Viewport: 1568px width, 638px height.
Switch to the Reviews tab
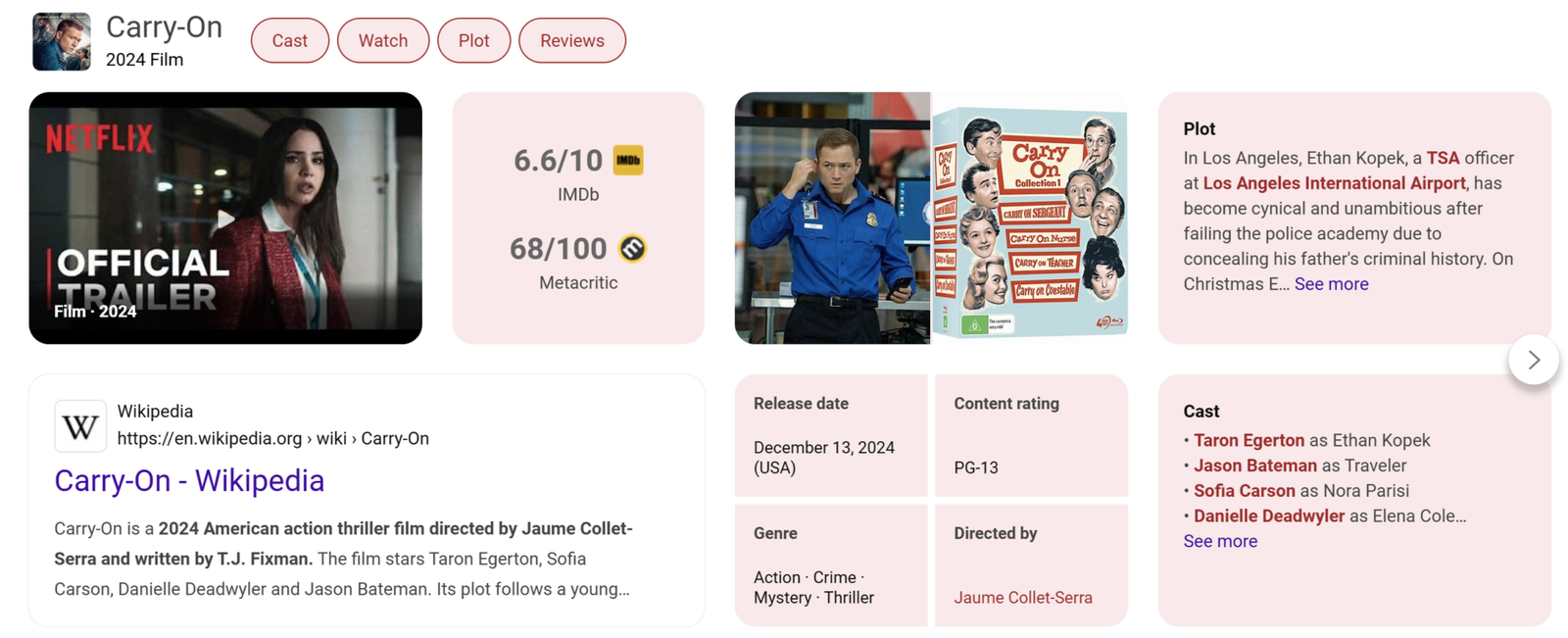[x=571, y=41]
